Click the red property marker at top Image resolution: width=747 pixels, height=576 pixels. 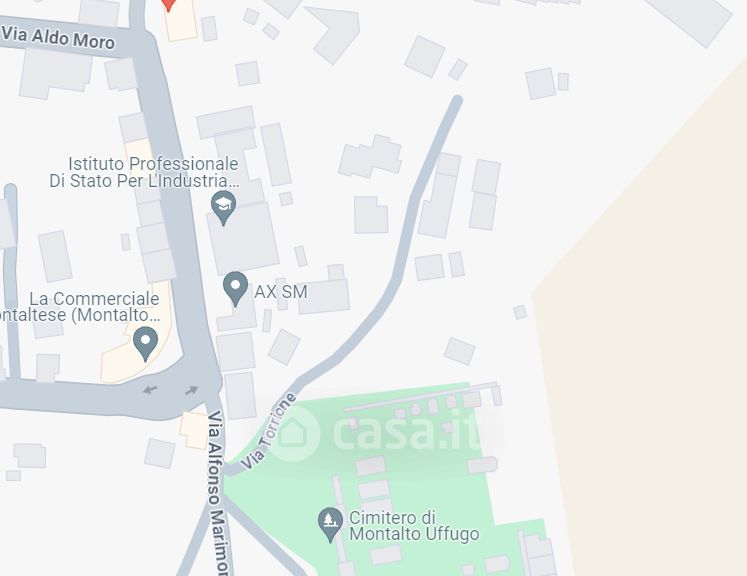pyautogui.click(x=168, y=4)
